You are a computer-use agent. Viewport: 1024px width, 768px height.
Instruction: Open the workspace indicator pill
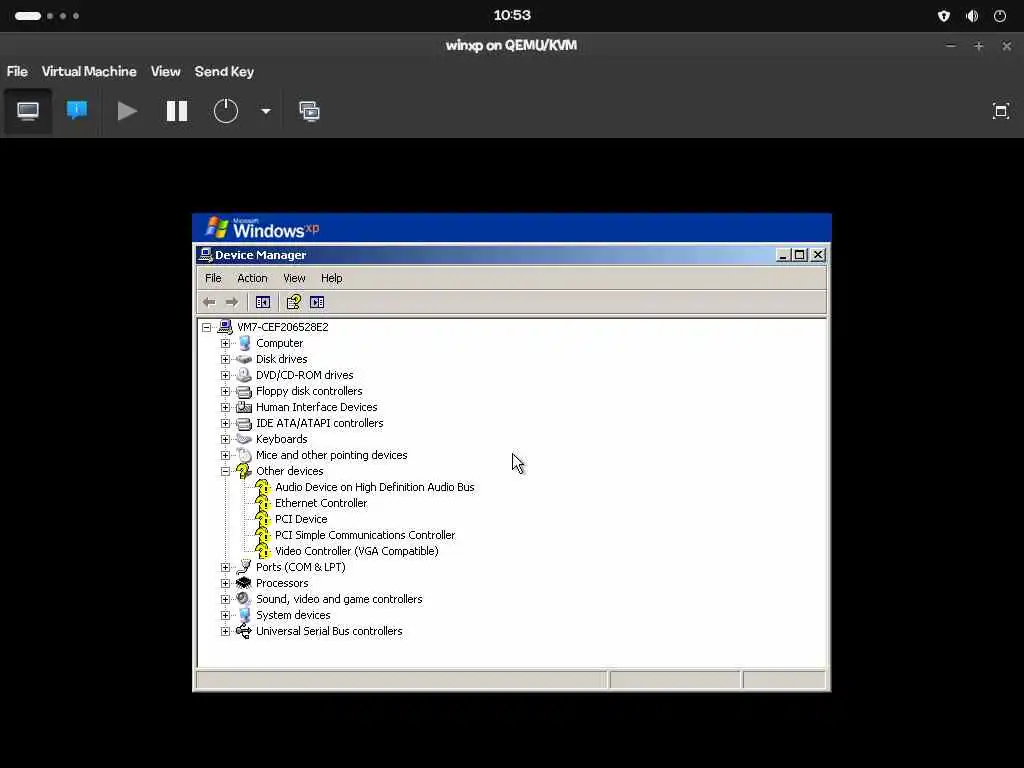click(28, 16)
